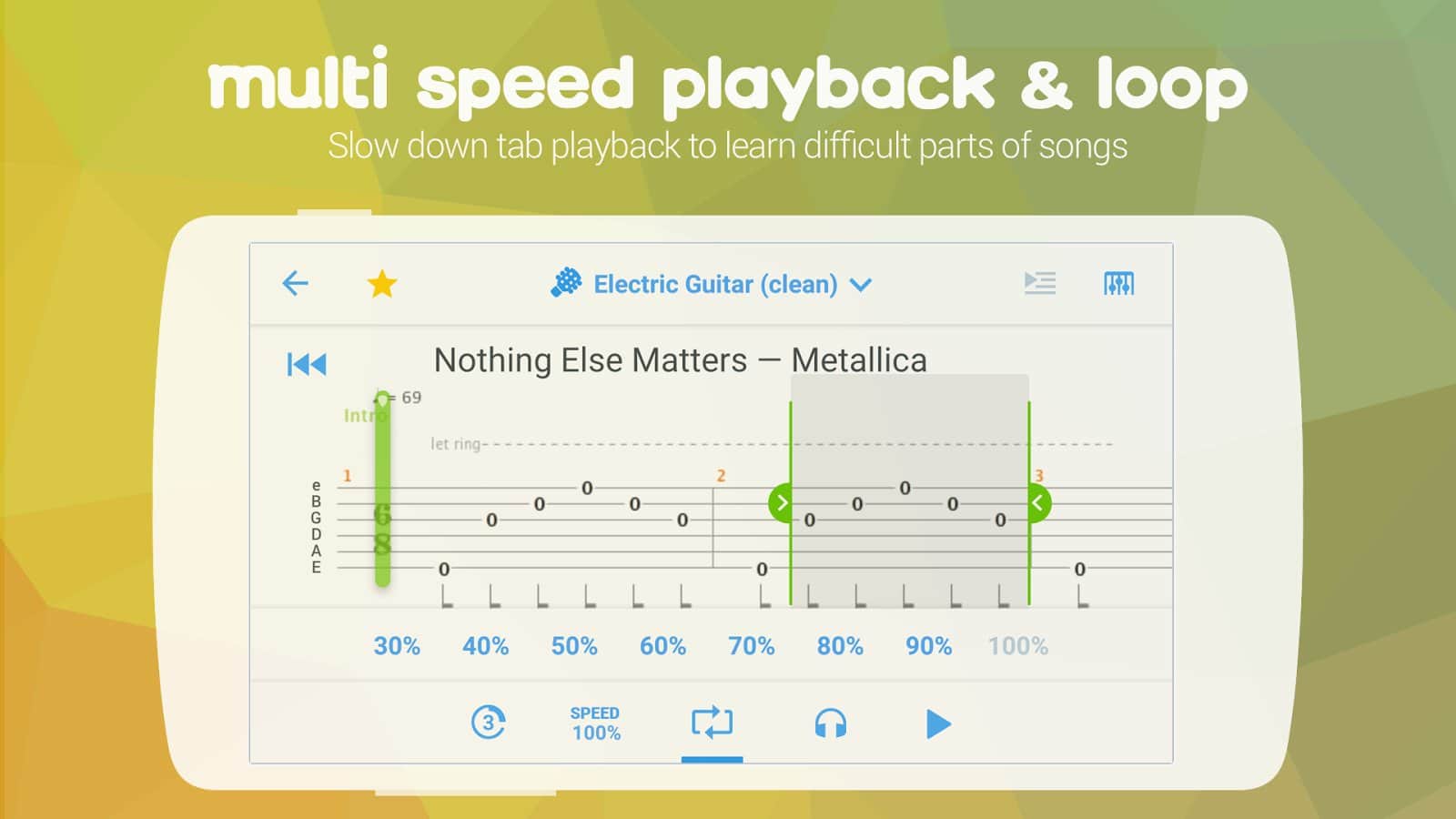Enable the count-in timer icon
This screenshot has height=819, width=1456.
[489, 723]
